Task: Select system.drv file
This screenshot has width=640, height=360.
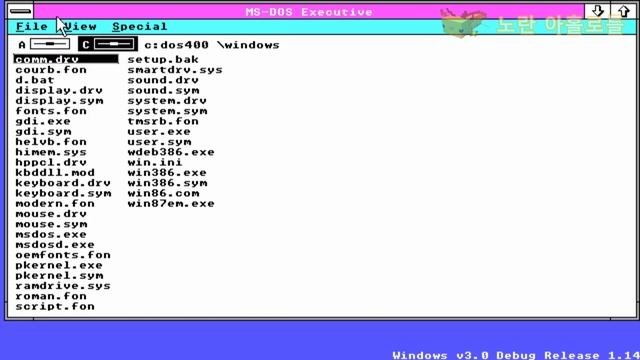Action: [x=167, y=101]
